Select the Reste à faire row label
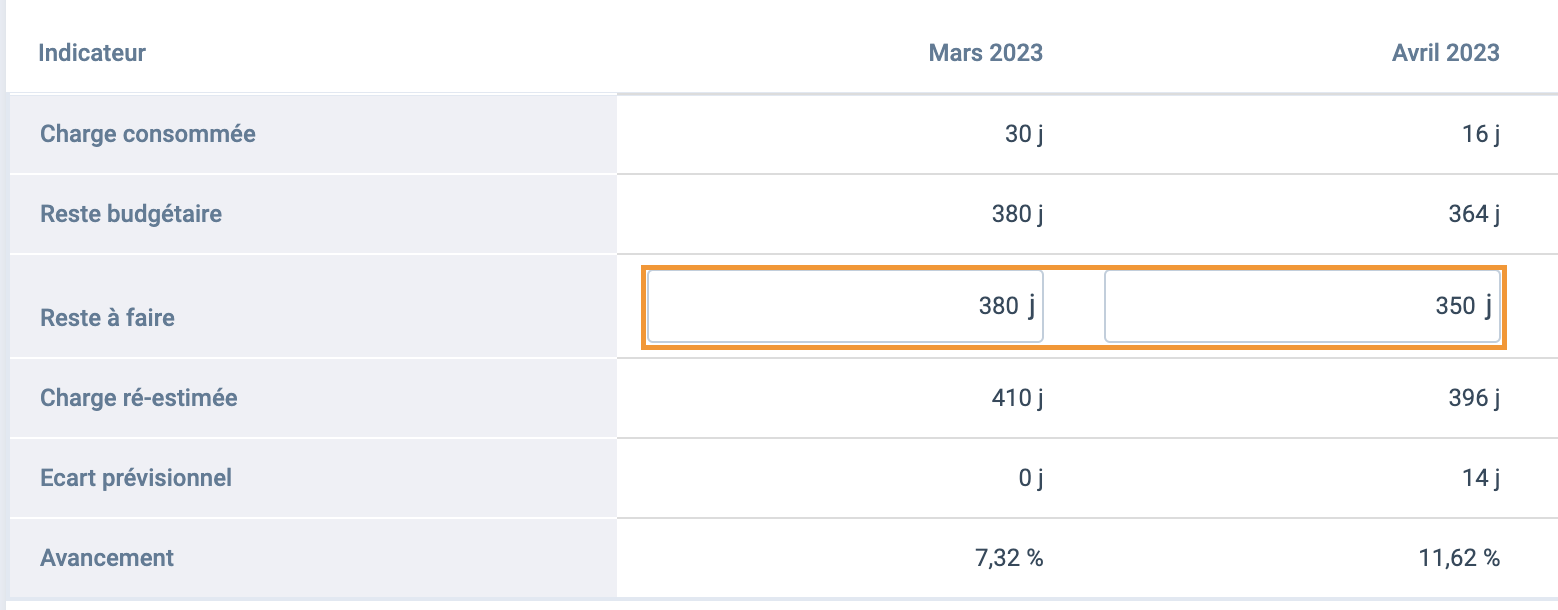 pyautogui.click(x=107, y=318)
